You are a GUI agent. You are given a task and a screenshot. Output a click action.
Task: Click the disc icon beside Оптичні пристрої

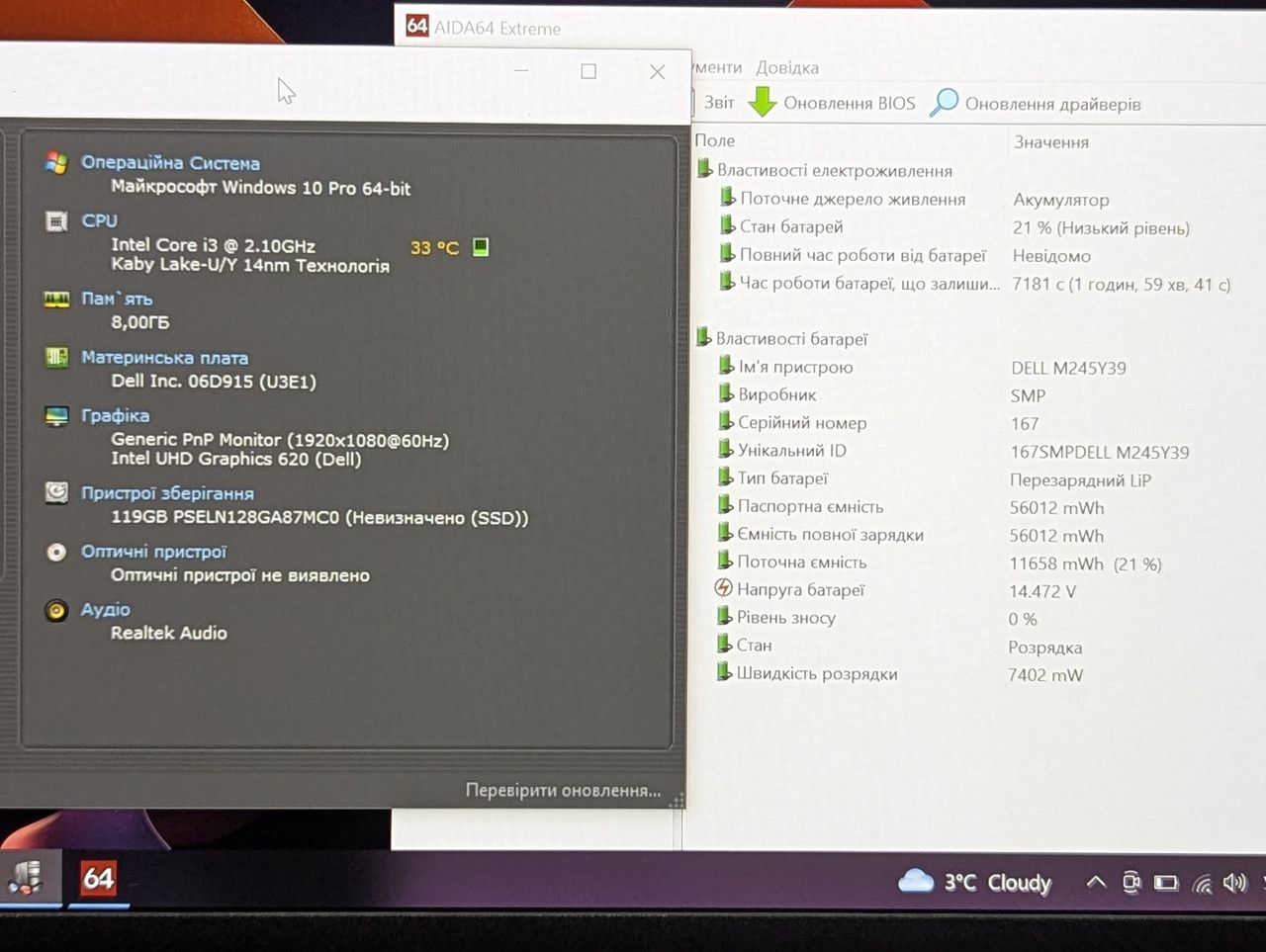click(x=56, y=552)
